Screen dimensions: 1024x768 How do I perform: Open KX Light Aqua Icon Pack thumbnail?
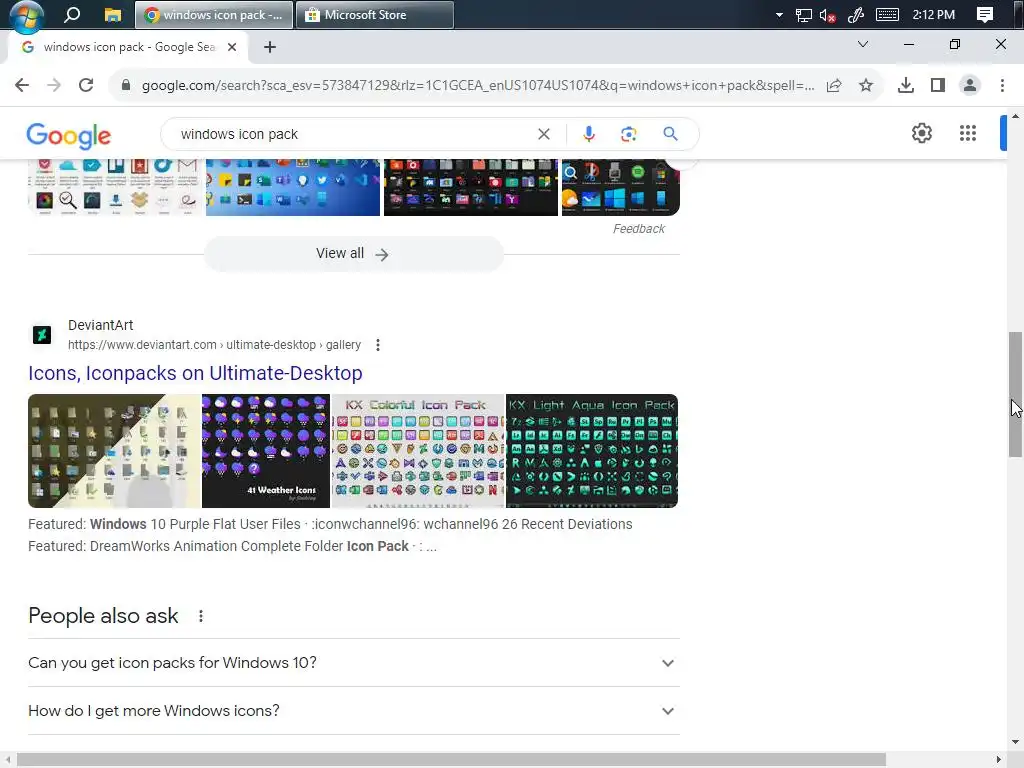[x=592, y=451]
